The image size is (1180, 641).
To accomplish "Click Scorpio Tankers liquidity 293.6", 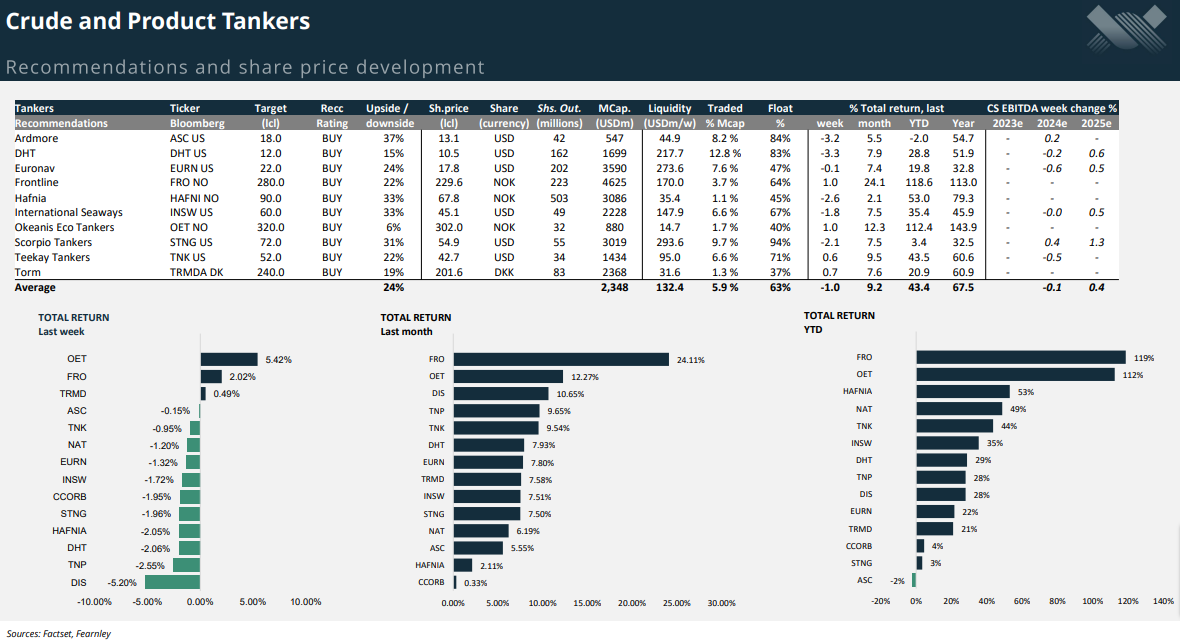I will pyautogui.click(x=670, y=242).
